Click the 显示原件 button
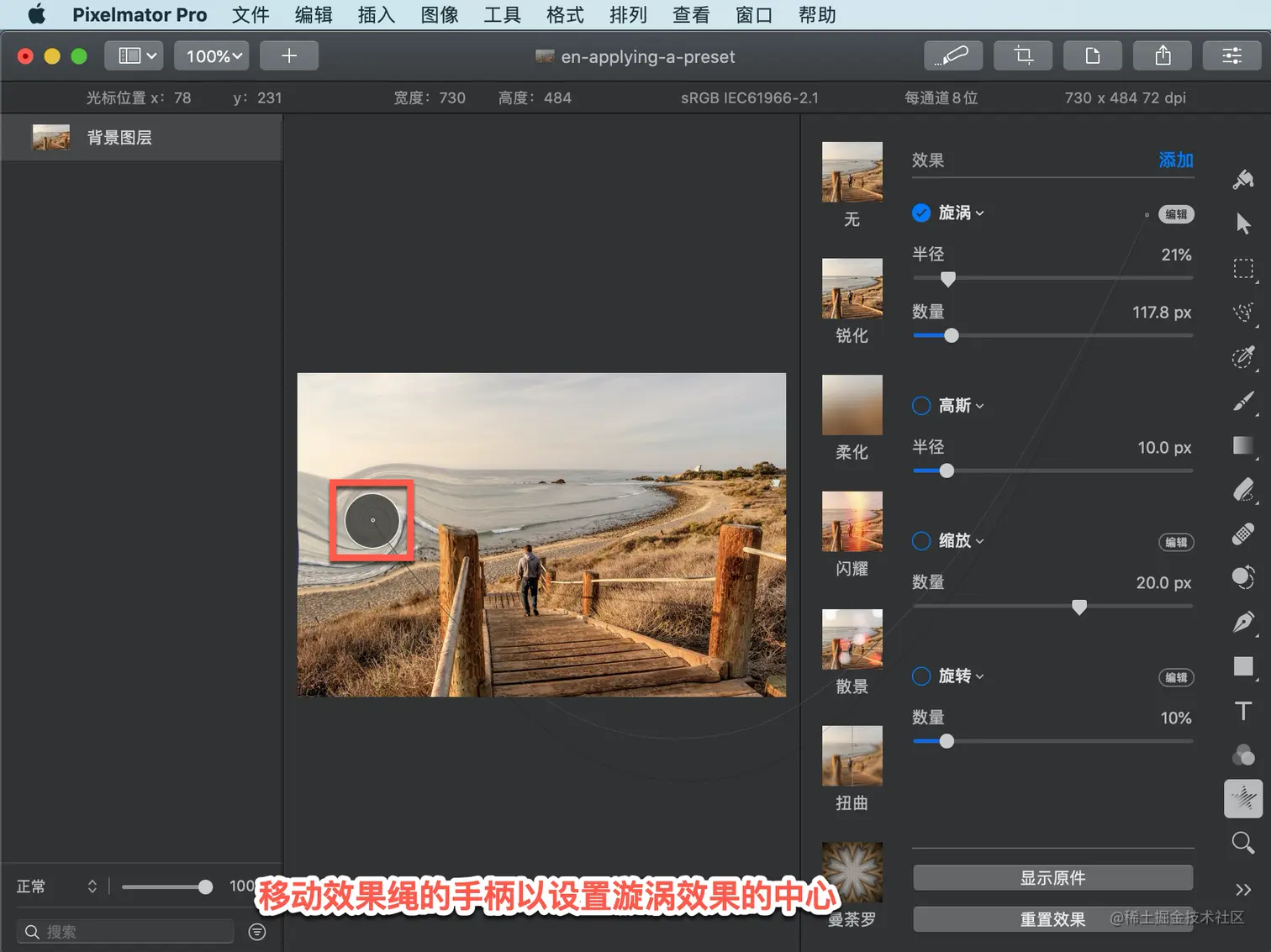Screen dimensions: 1271x952 tap(1053, 878)
